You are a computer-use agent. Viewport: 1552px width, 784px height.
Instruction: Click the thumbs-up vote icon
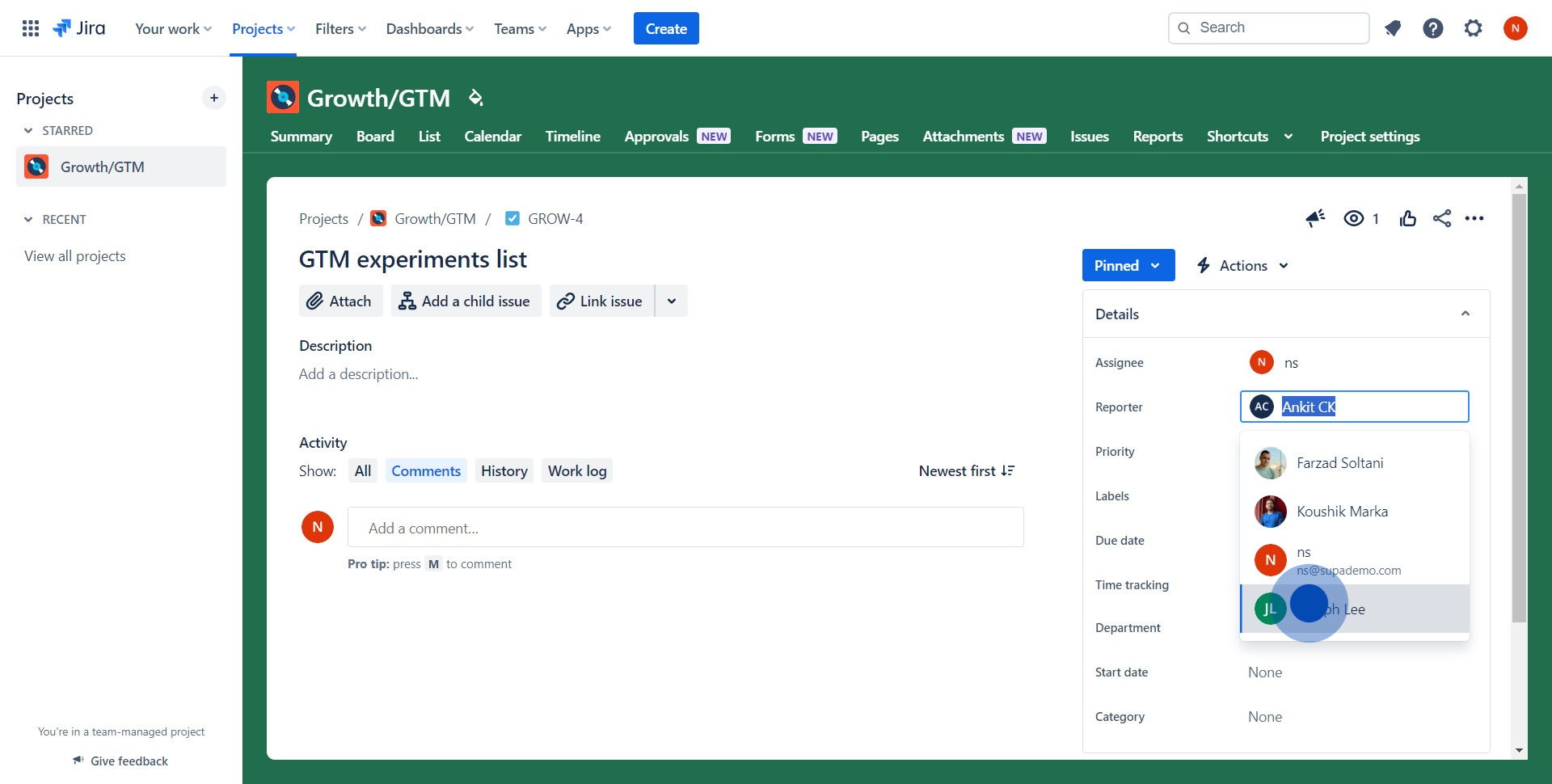tap(1408, 218)
